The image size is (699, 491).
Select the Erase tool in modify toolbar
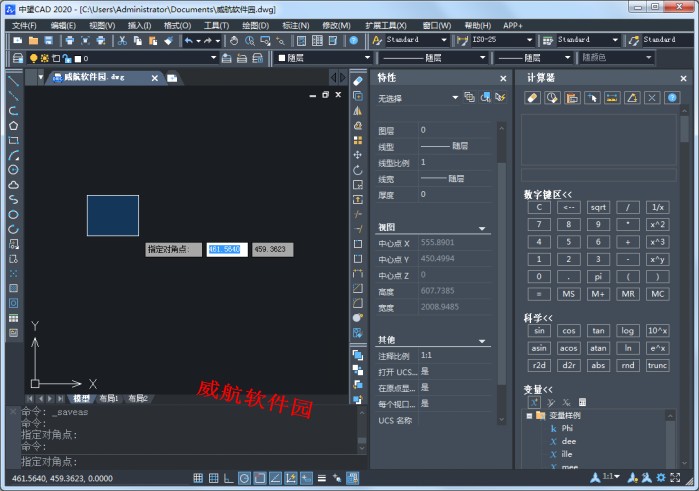coord(358,80)
